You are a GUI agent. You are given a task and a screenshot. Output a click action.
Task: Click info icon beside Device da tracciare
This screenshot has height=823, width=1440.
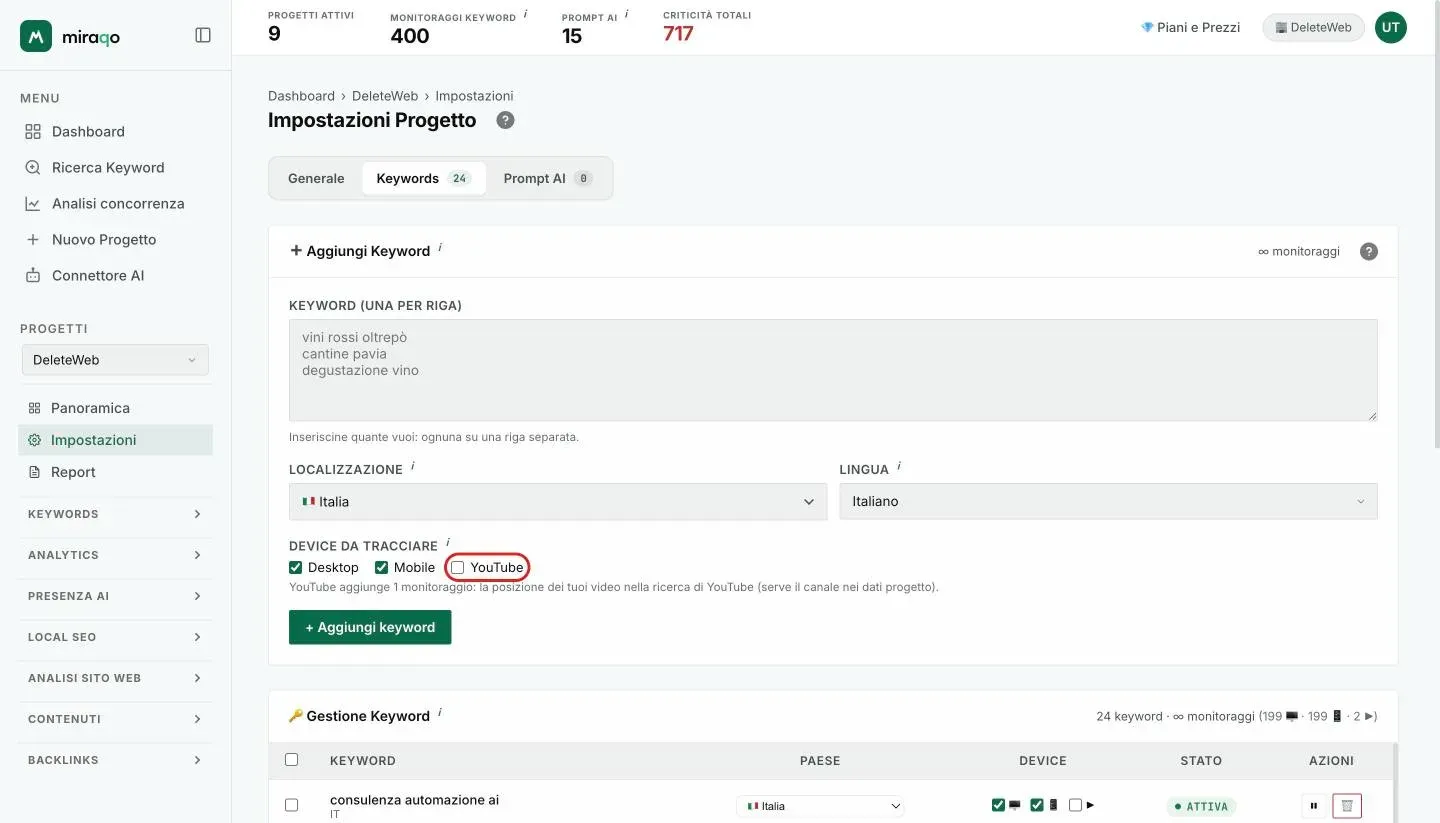click(447, 542)
